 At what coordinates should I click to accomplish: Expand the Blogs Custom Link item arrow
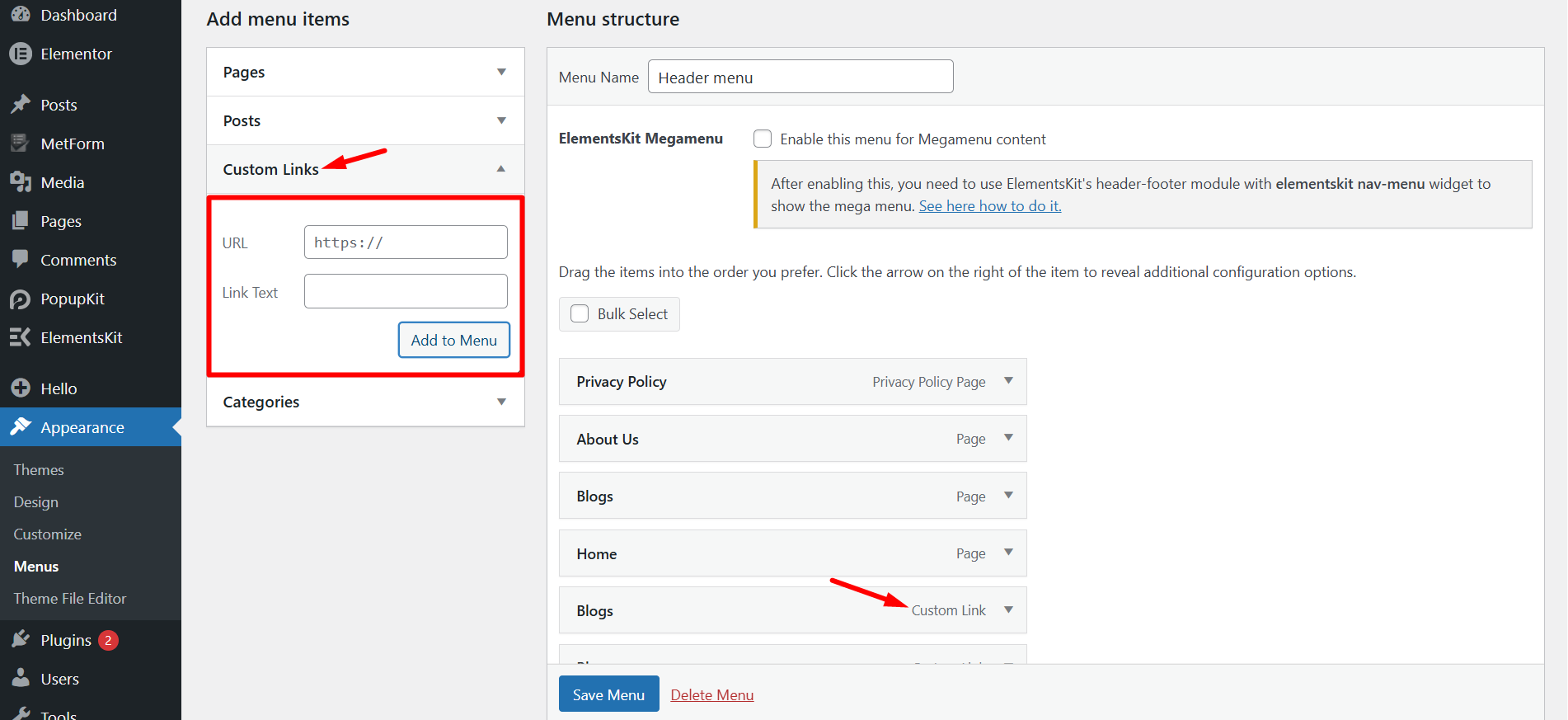click(1008, 610)
